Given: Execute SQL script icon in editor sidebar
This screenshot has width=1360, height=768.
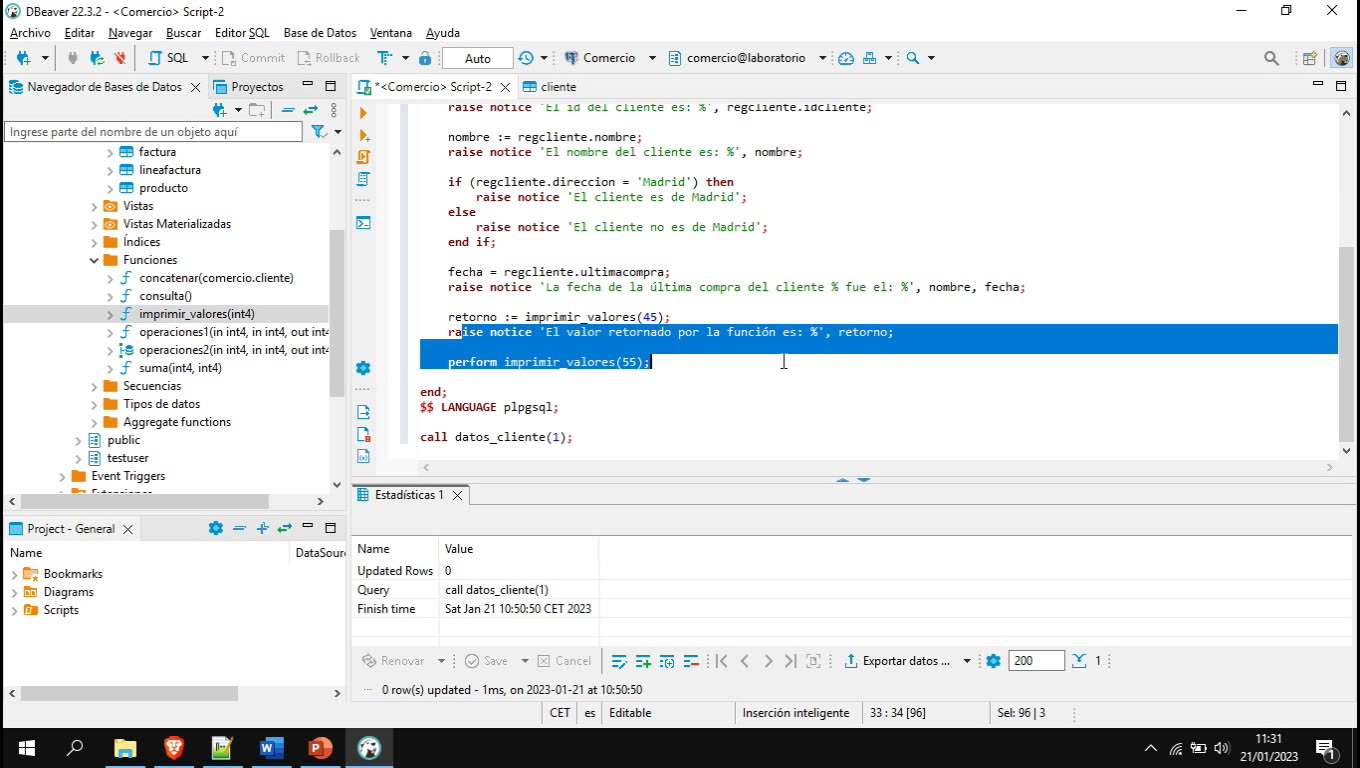Looking at the screenshot, I should coord(363,157).
